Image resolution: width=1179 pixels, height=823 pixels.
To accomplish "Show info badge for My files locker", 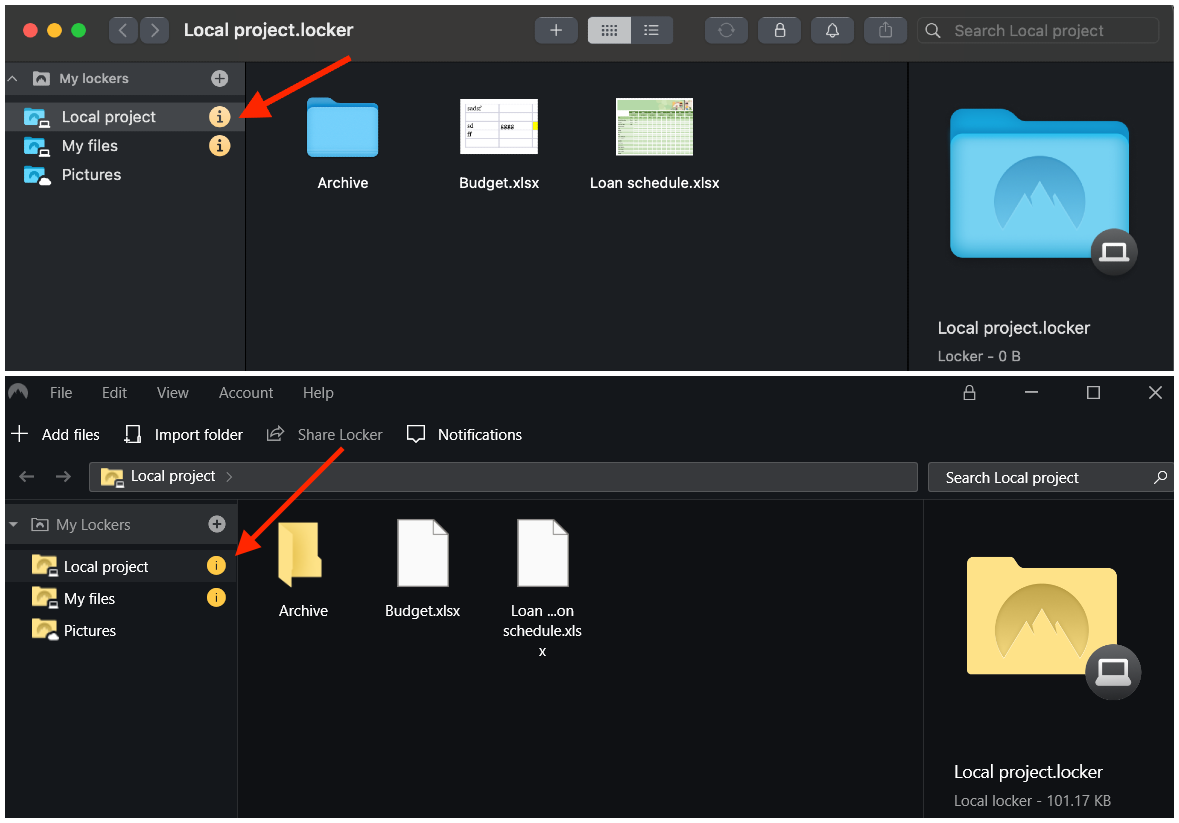I will click(219, 145).
